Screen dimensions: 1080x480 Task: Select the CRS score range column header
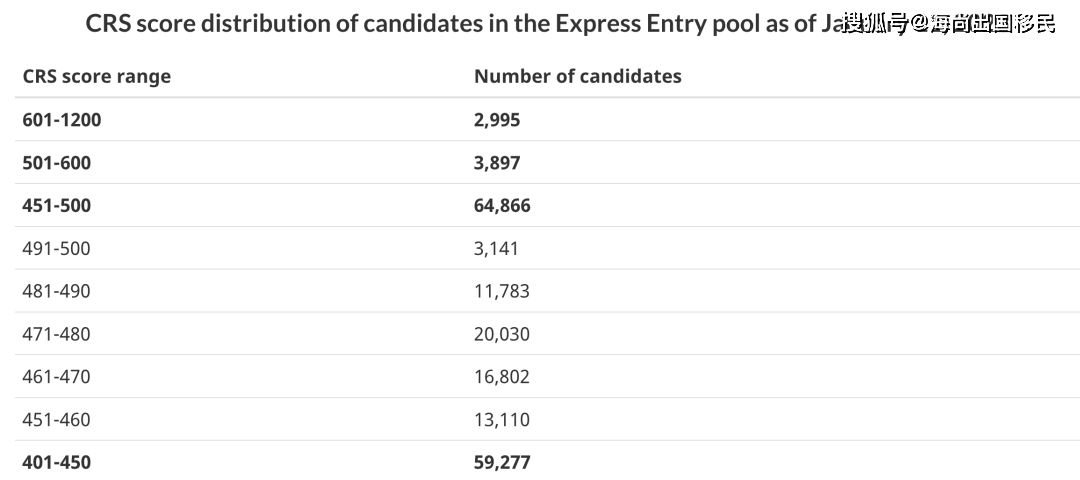click(96, 76)
